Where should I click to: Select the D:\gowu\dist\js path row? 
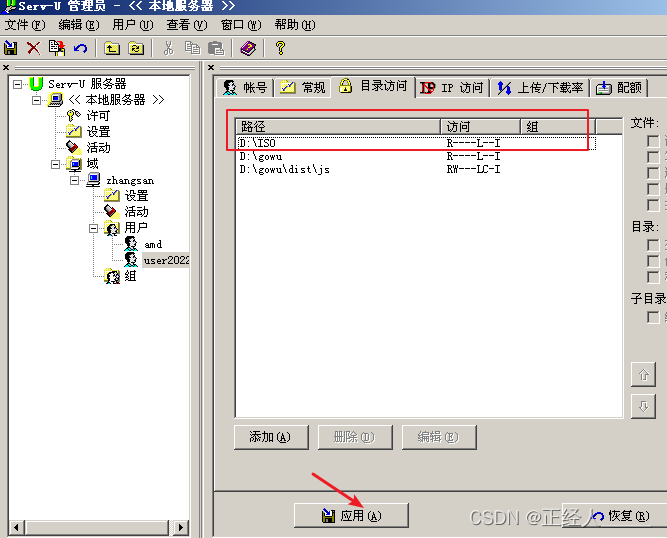click(x=416, y=169)
